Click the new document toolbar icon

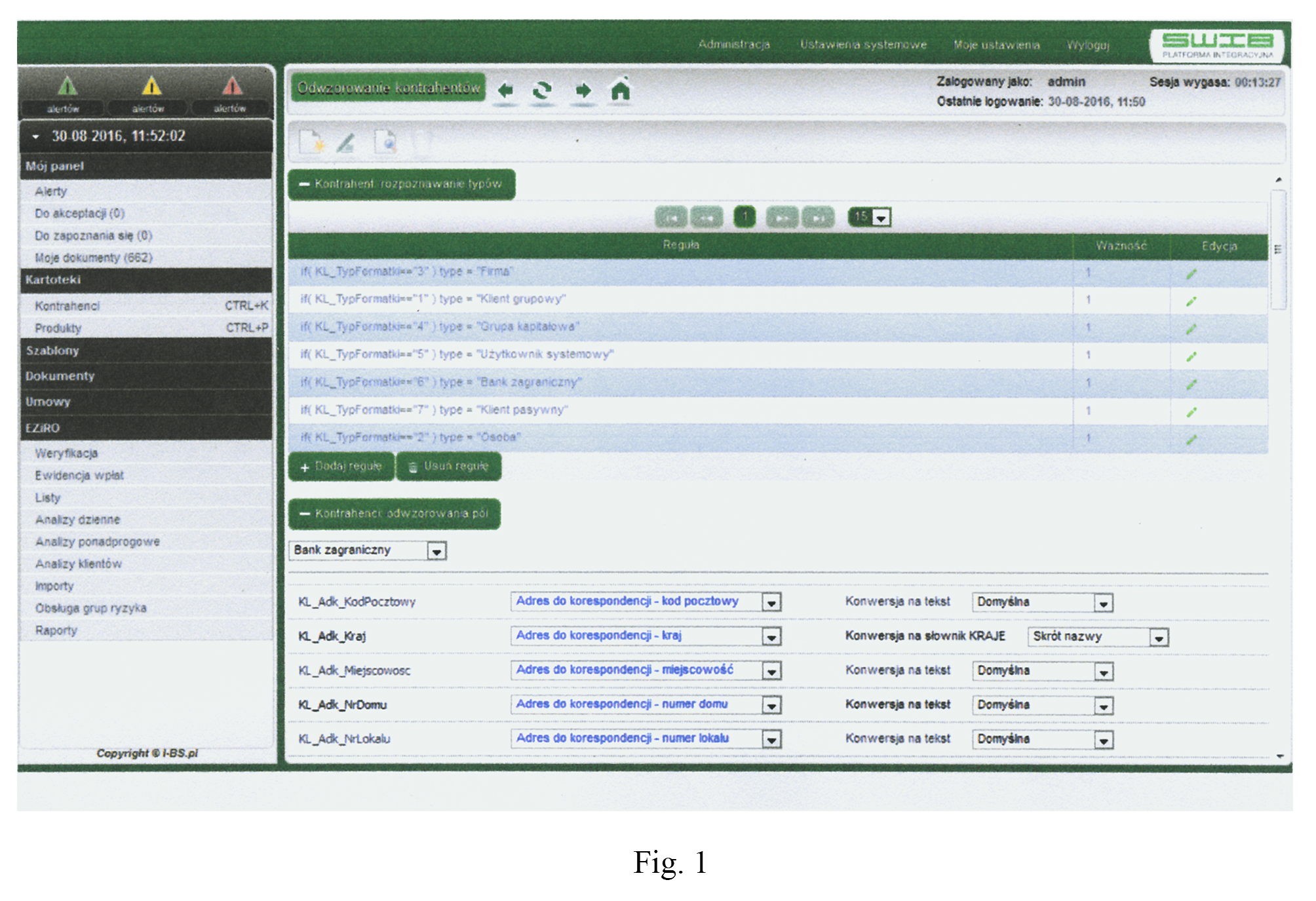311,142
